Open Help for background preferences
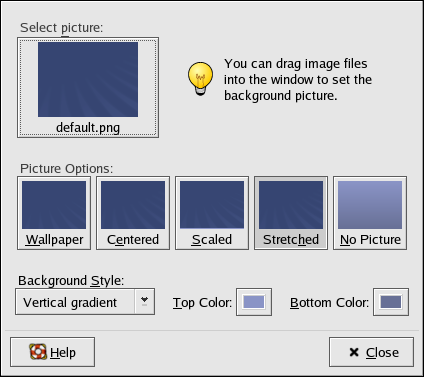 53,352
